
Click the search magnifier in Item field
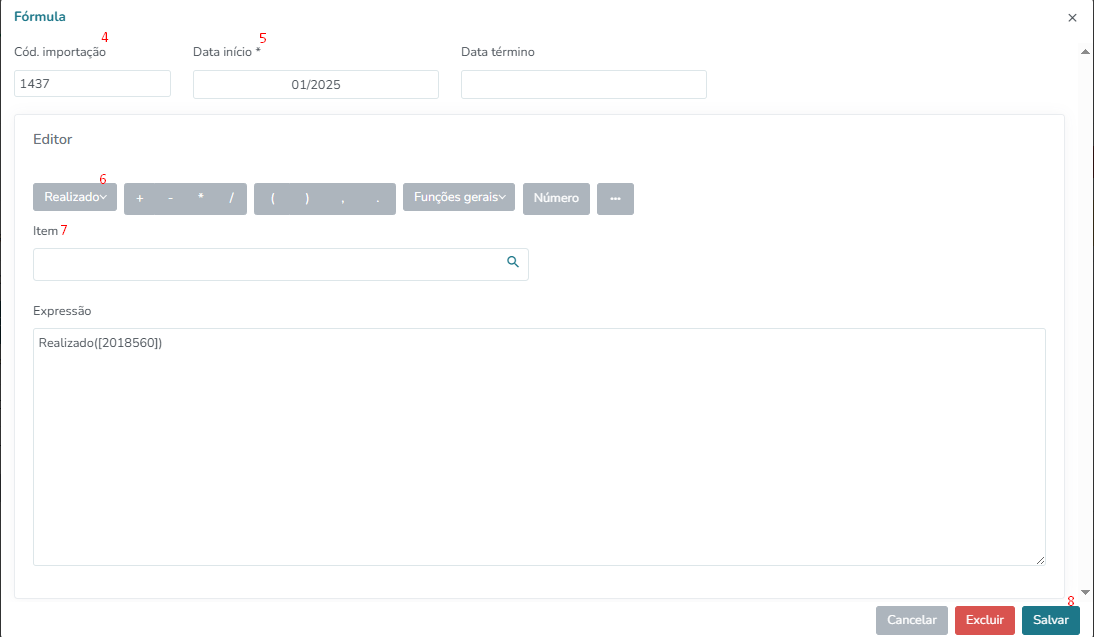(x=513, y=262)
